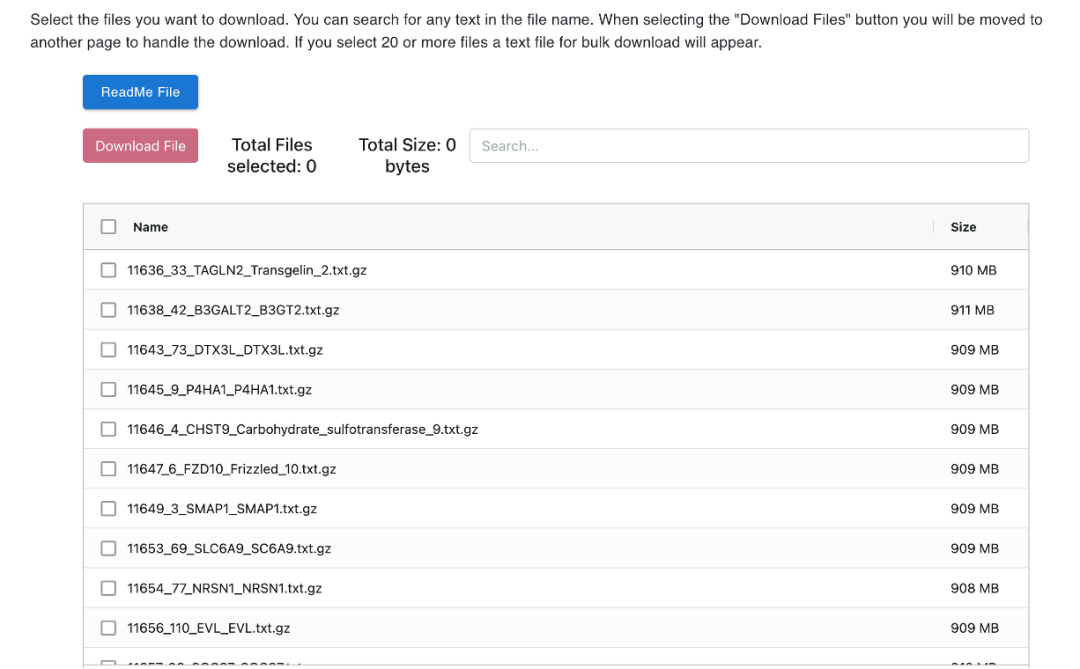Click the ReadMe File button

(x=140, y=92)
